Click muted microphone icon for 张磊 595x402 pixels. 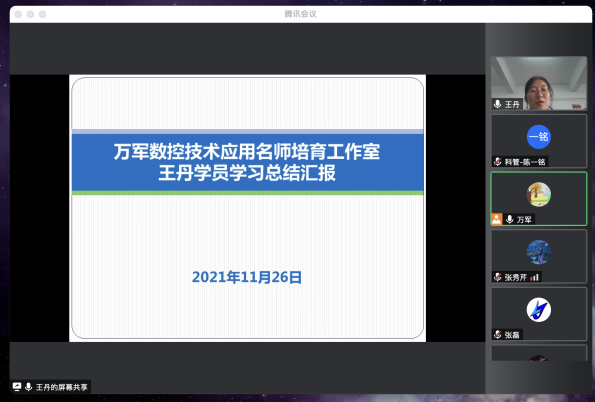tap(497, 334)
